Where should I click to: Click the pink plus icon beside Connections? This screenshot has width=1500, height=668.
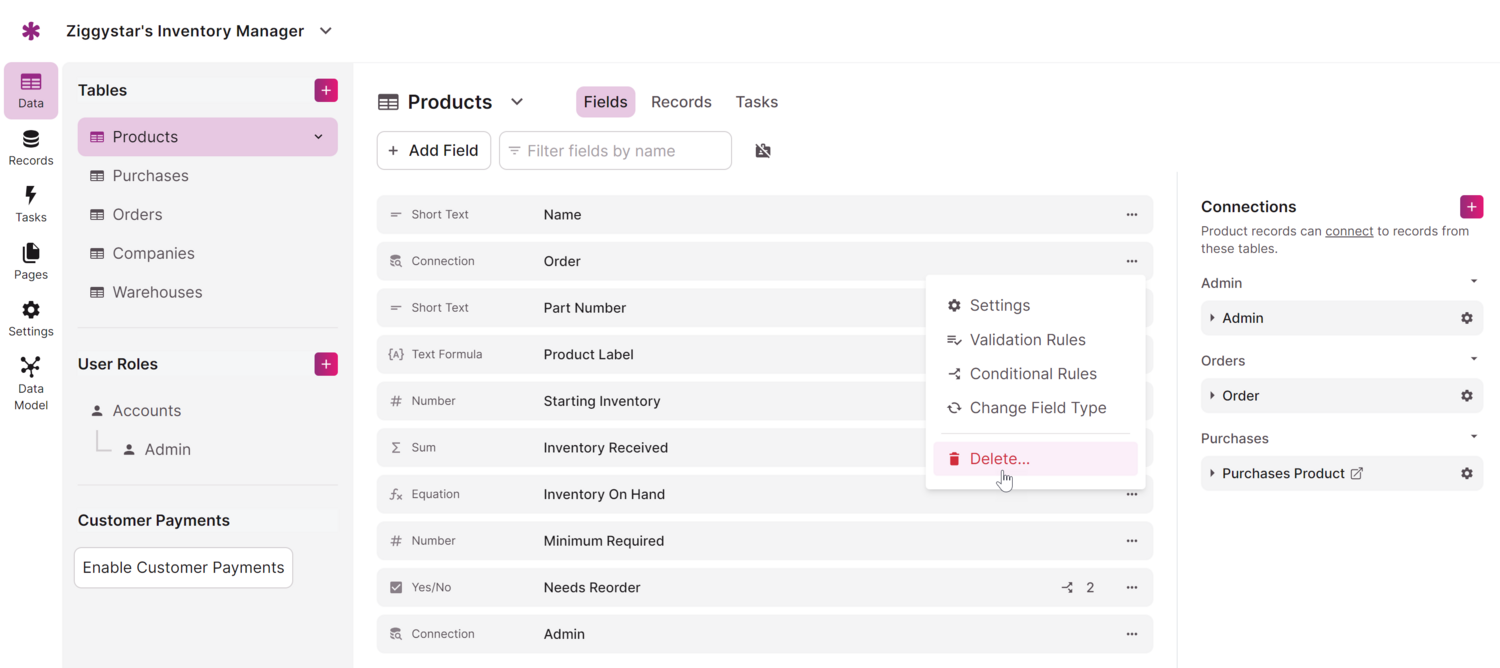pyautogui.click(x=1471, y=207)
